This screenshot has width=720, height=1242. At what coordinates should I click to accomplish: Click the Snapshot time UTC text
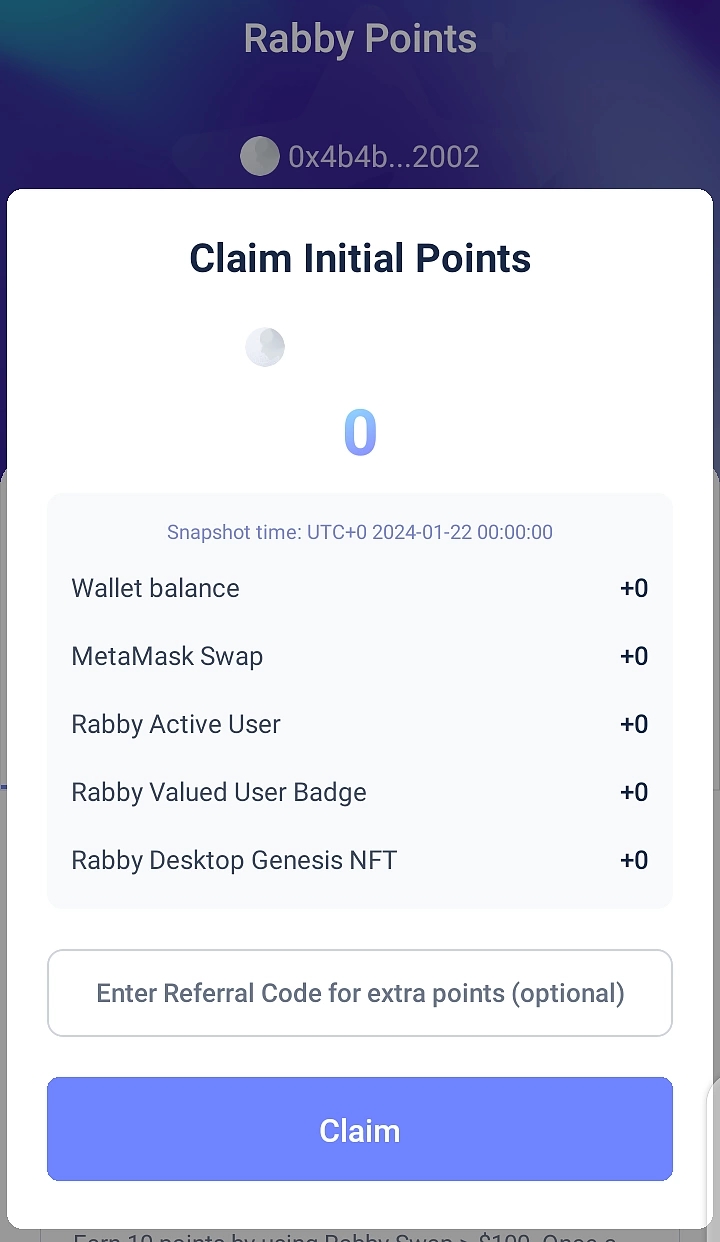(x=360, y=532)
